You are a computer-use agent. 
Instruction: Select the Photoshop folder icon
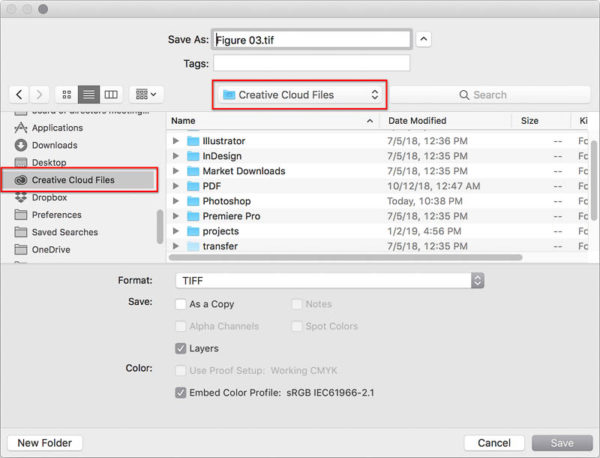(193, 201)
